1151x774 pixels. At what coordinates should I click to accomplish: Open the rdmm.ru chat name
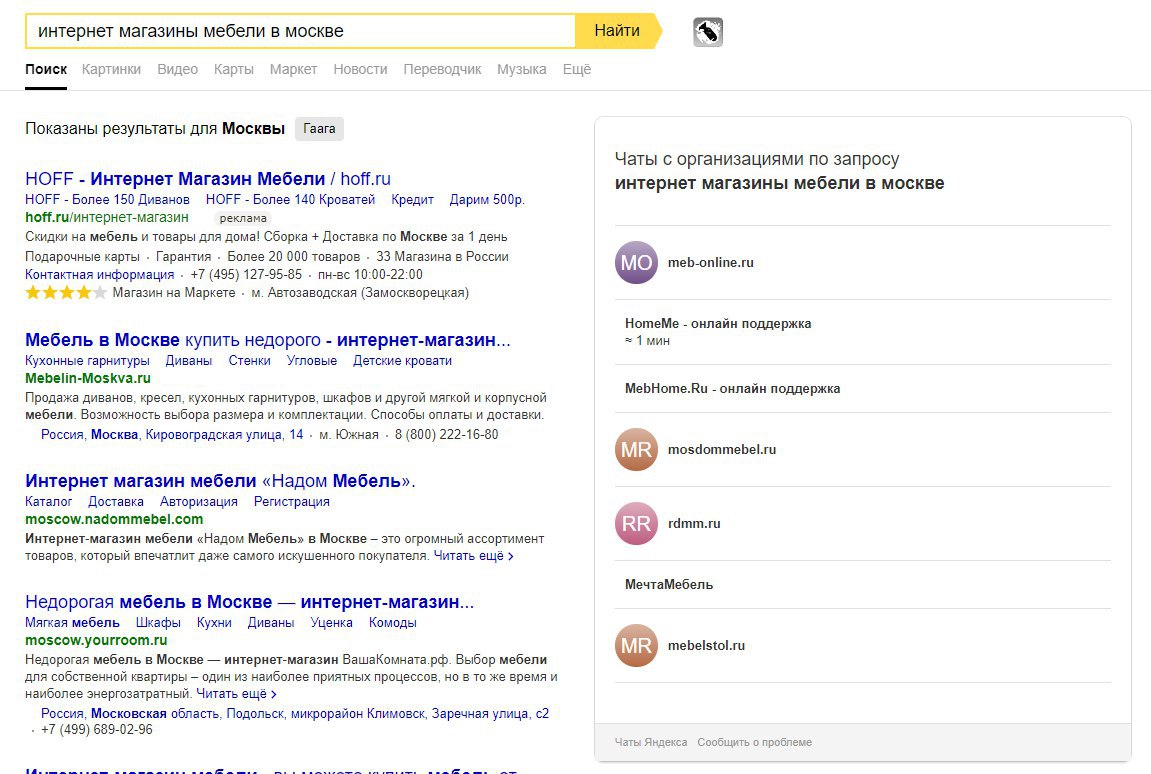tap(694, 524)
